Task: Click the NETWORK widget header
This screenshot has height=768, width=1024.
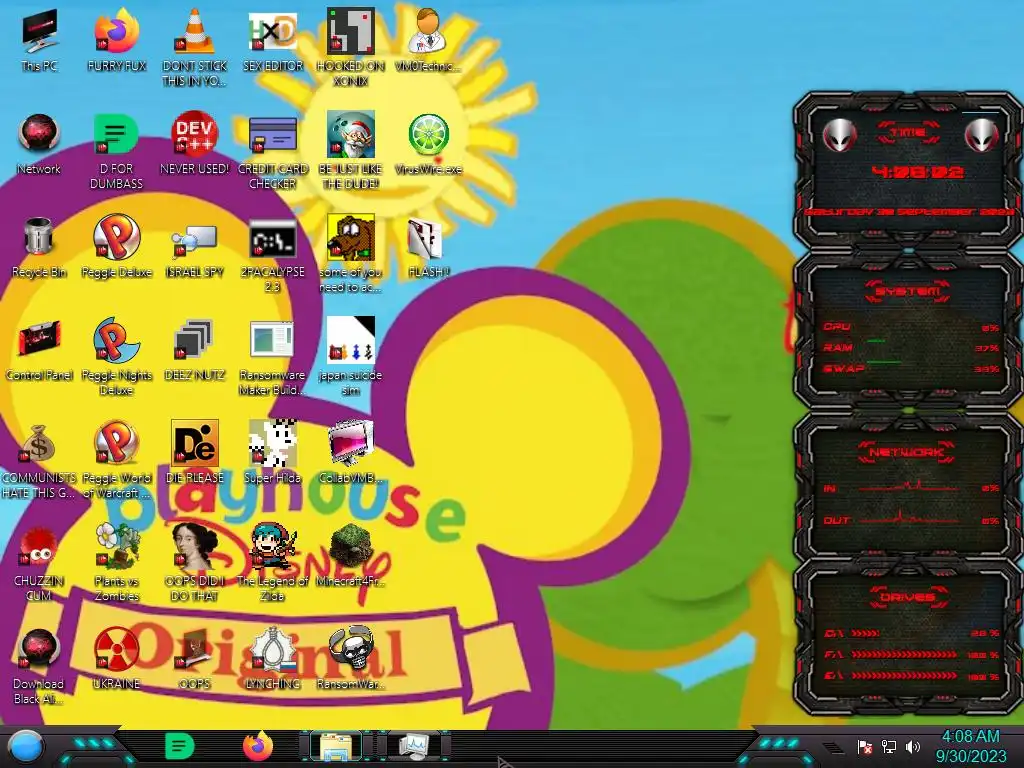Action: pos(907,452)
